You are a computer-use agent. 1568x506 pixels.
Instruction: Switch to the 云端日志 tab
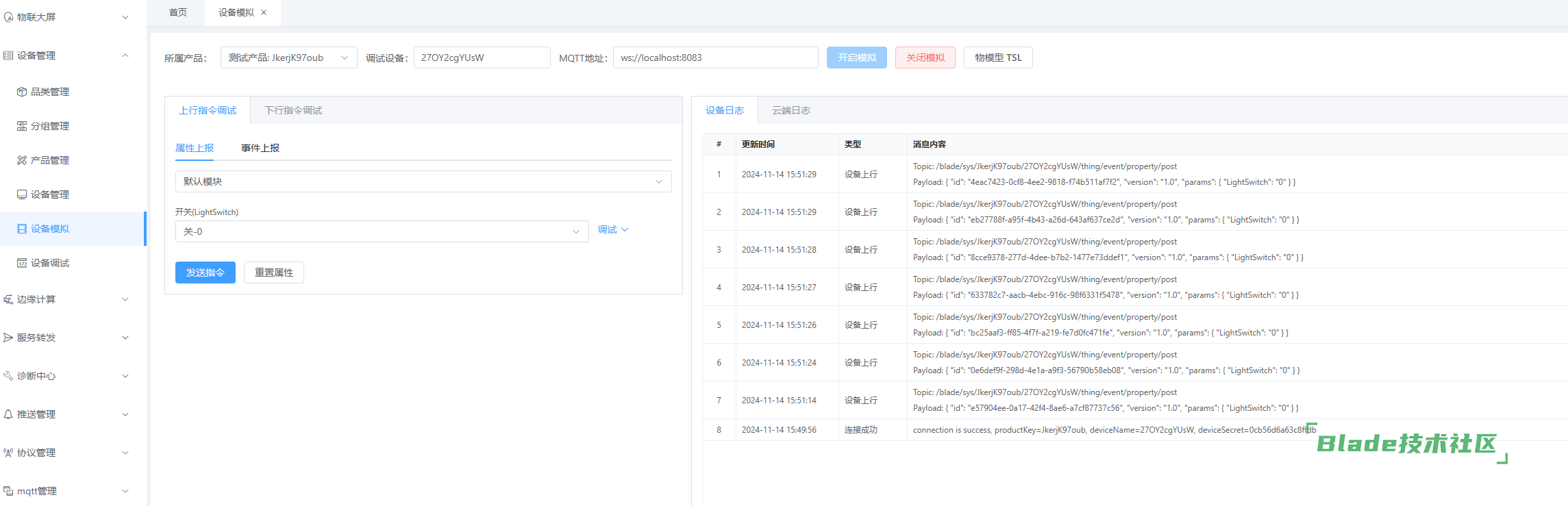pos(791,110)
